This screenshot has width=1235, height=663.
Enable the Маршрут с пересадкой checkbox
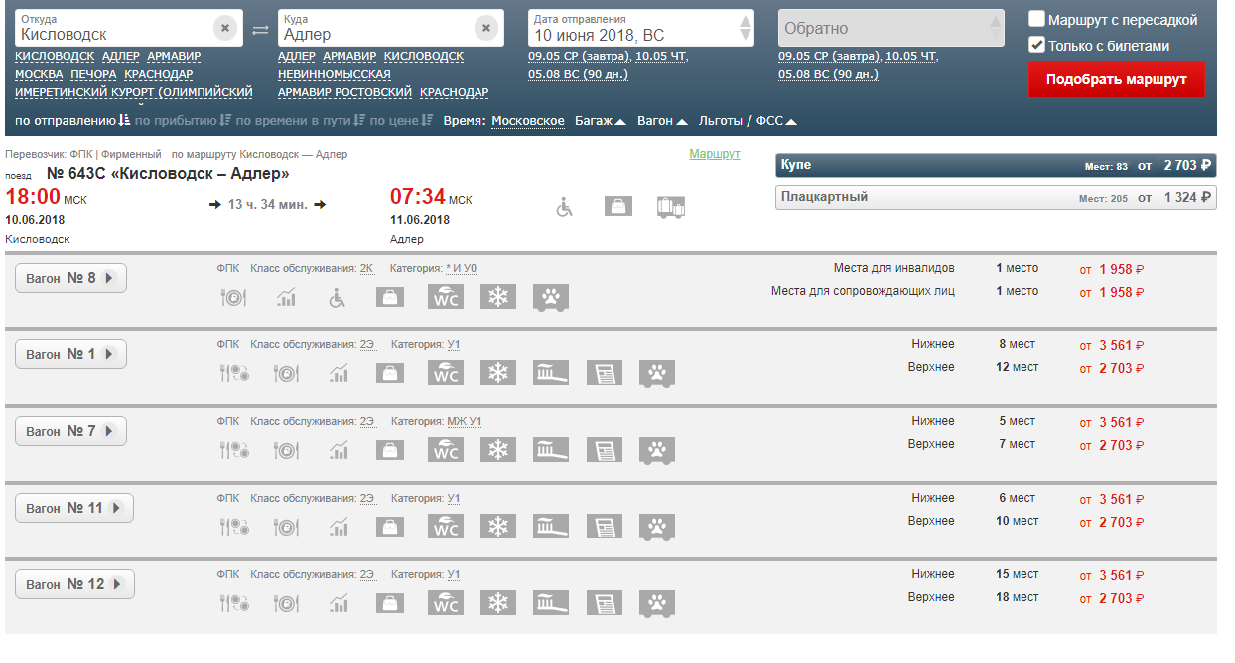(1037, 20)
